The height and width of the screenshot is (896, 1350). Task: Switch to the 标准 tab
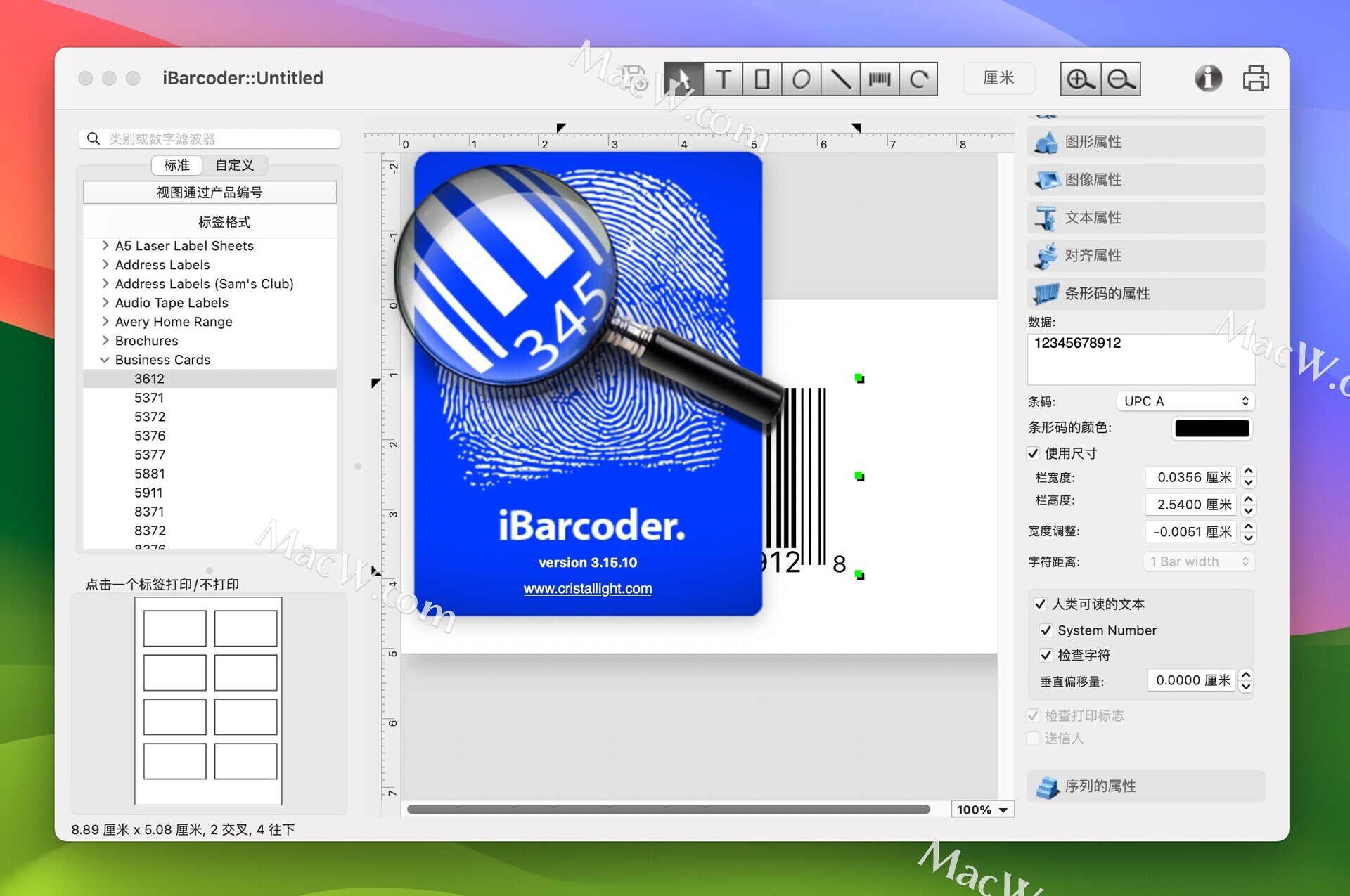176,165
